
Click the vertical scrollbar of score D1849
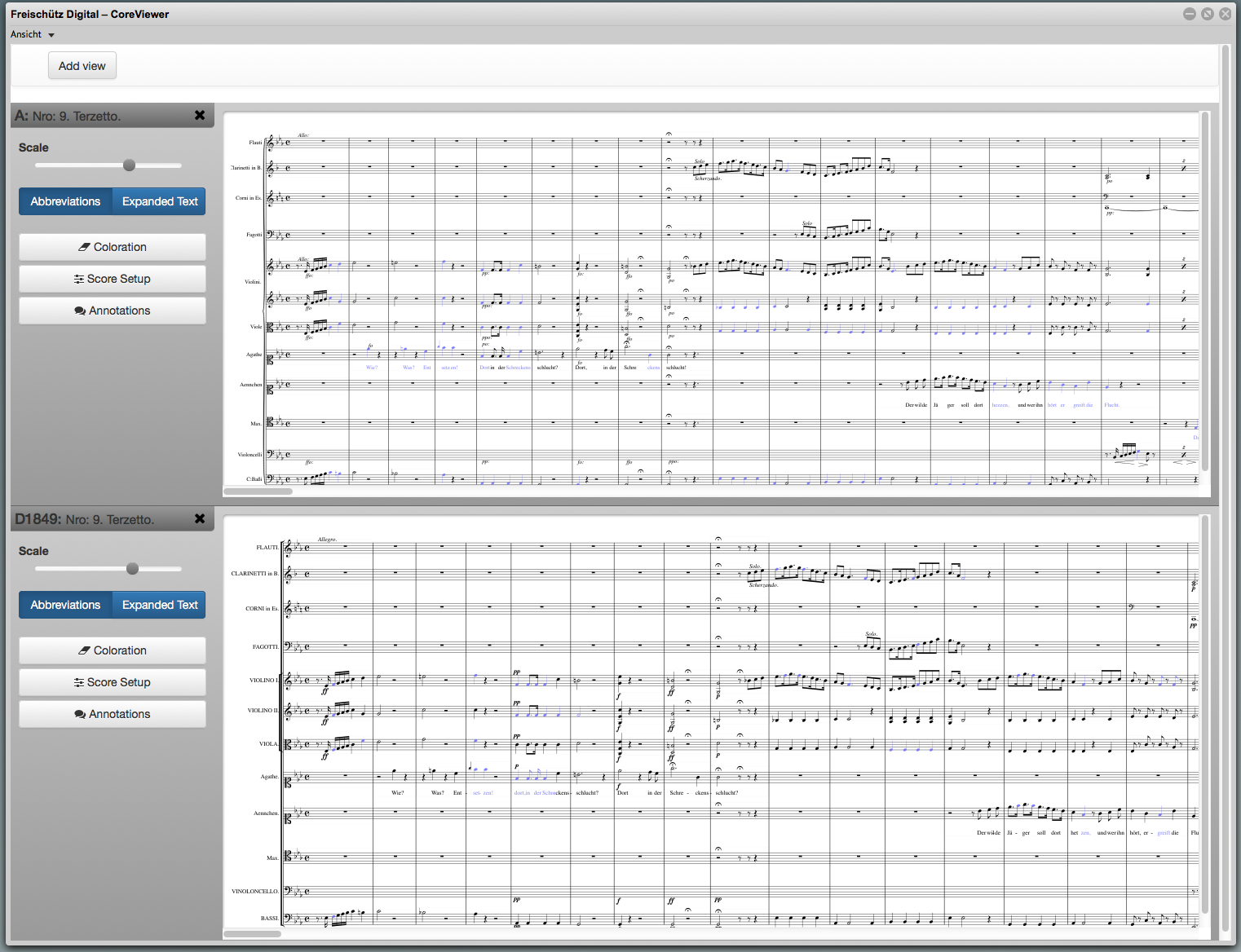[x=1204, y=714]
